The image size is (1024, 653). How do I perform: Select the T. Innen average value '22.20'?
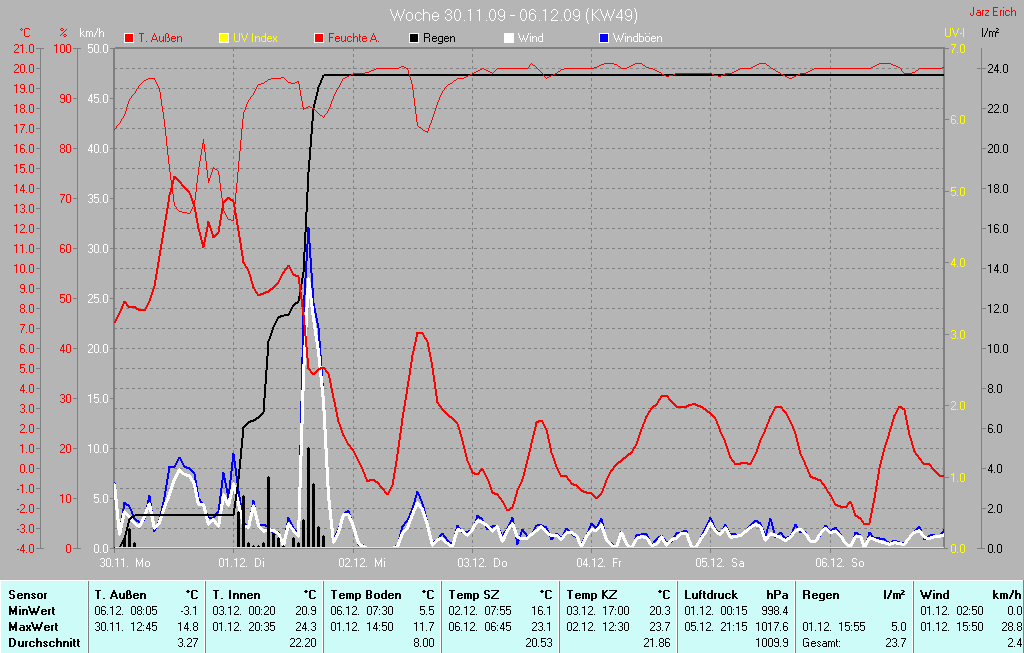(302, 643)
